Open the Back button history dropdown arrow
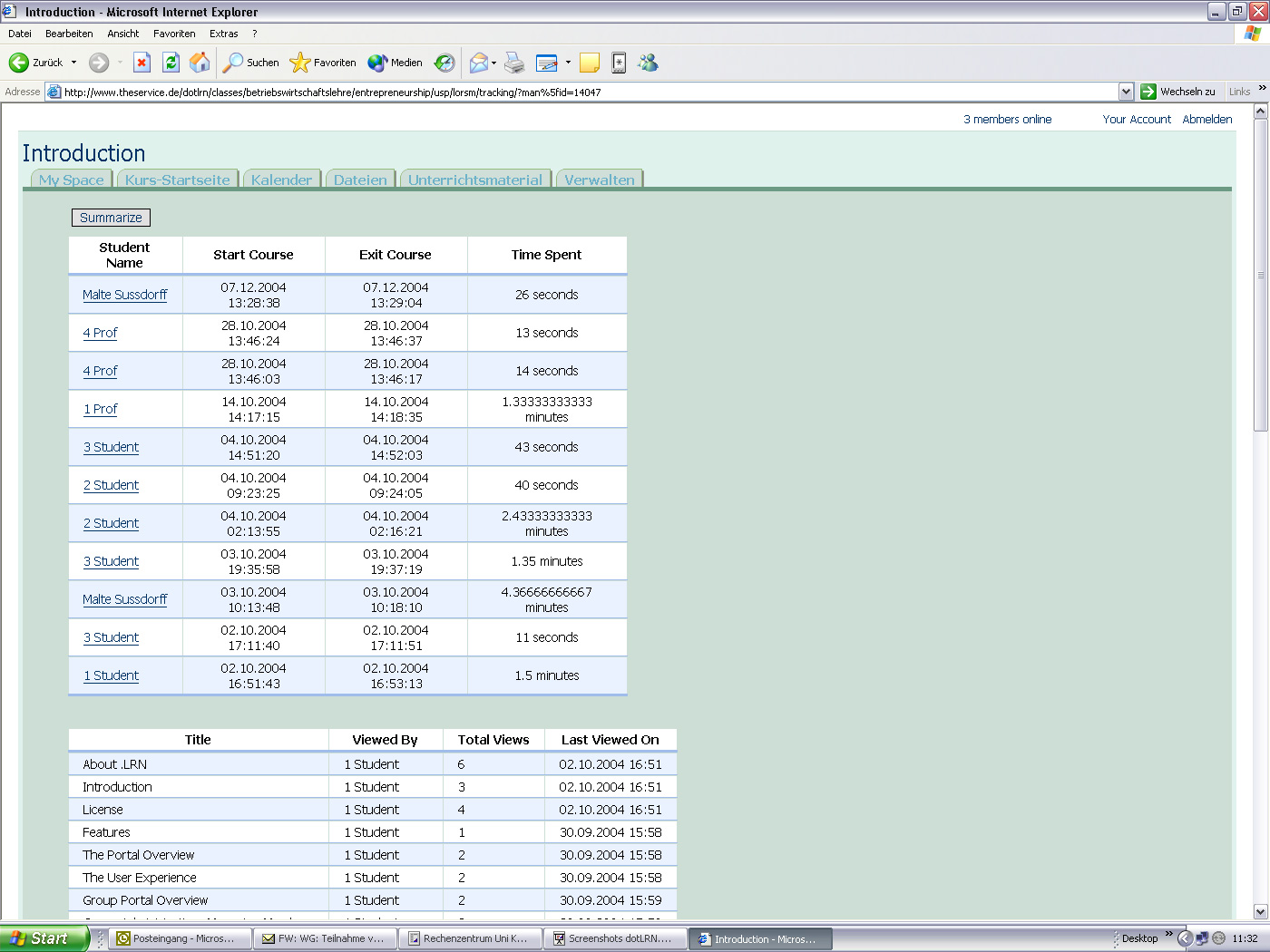The height and width of the screenshot is (952, 1270). point(74,63)
